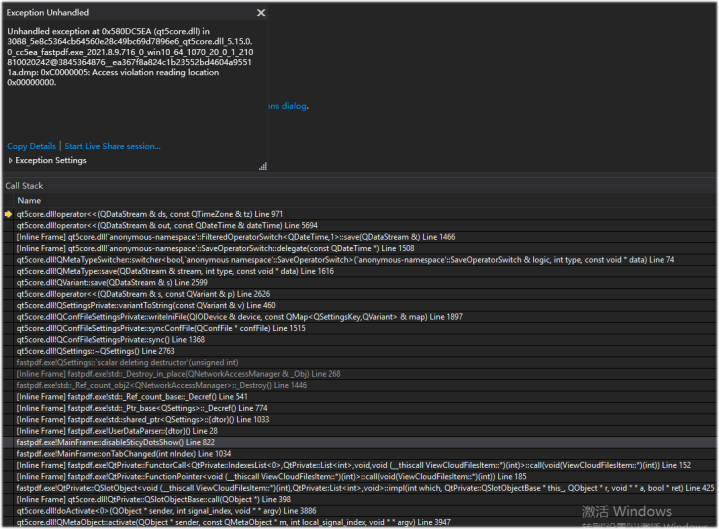Select the Call Stack panel title
Screen dimensions: 719x529
pyautogui.click(x=25, y=186)
